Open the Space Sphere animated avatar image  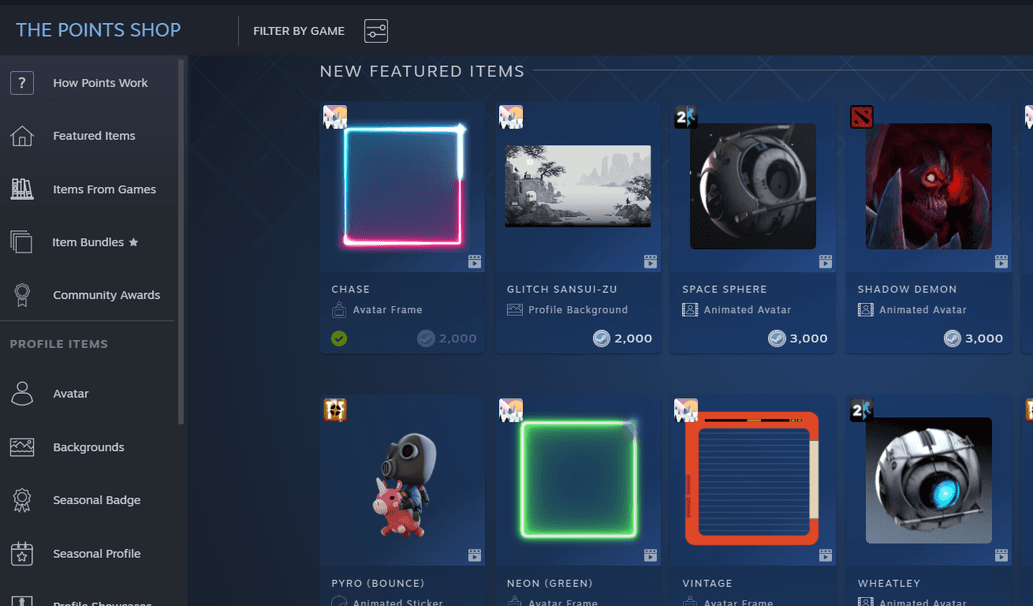[753, 186]
